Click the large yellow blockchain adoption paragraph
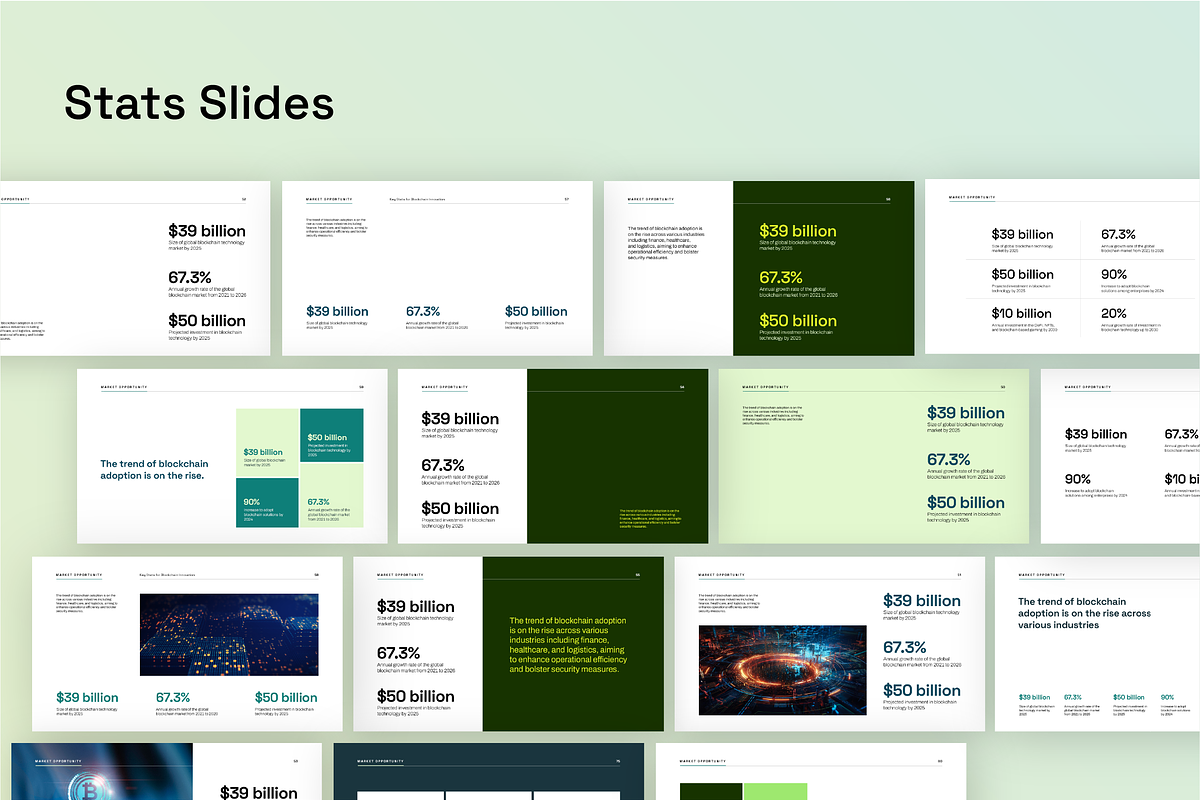The width and height of the screenshot is (1200, 800). pos(568,644)
